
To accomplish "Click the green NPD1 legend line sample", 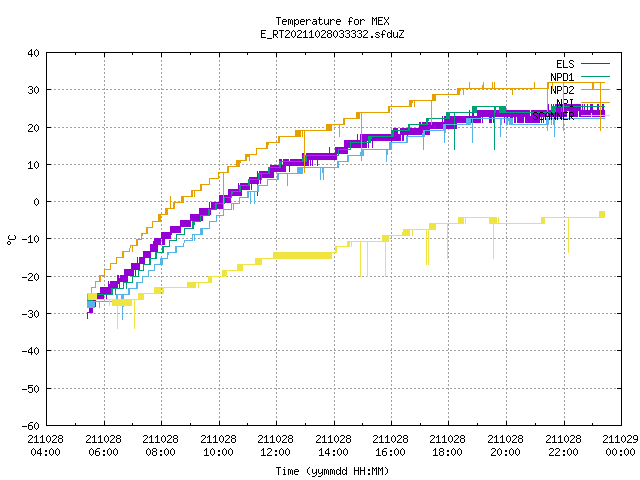I will pos(595,76).
